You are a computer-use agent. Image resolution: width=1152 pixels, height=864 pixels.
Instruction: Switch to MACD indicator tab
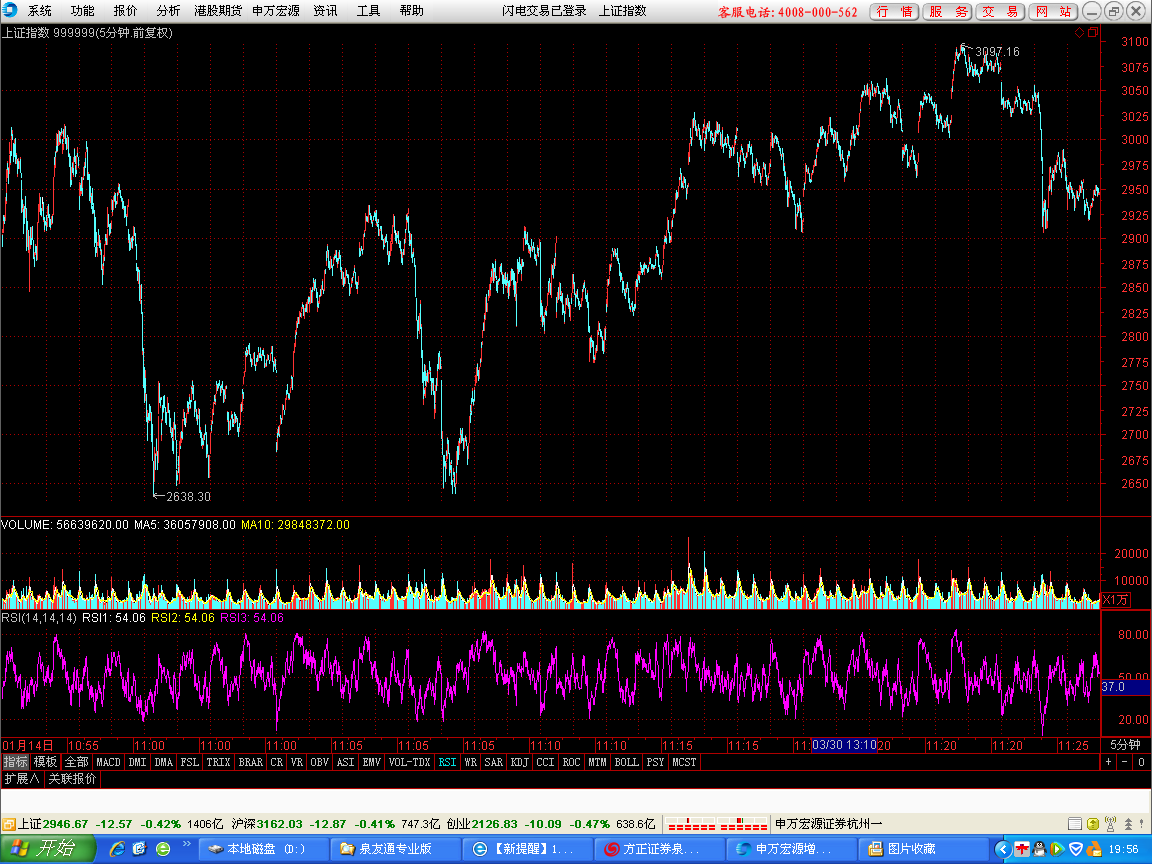pos(109,762)
